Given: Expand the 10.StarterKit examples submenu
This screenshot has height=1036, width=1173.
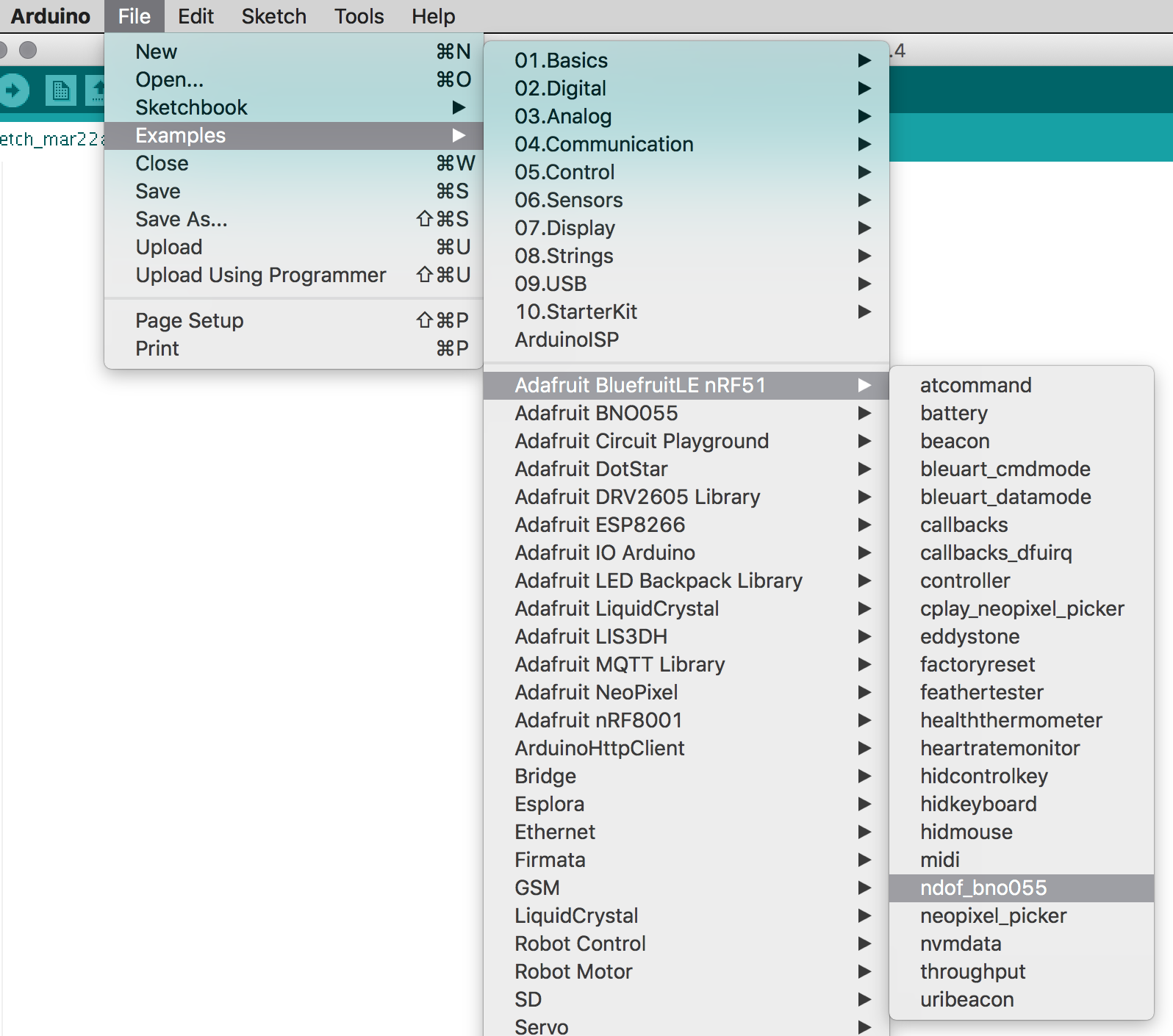Looking at the screenshot, I should [686, 312].
